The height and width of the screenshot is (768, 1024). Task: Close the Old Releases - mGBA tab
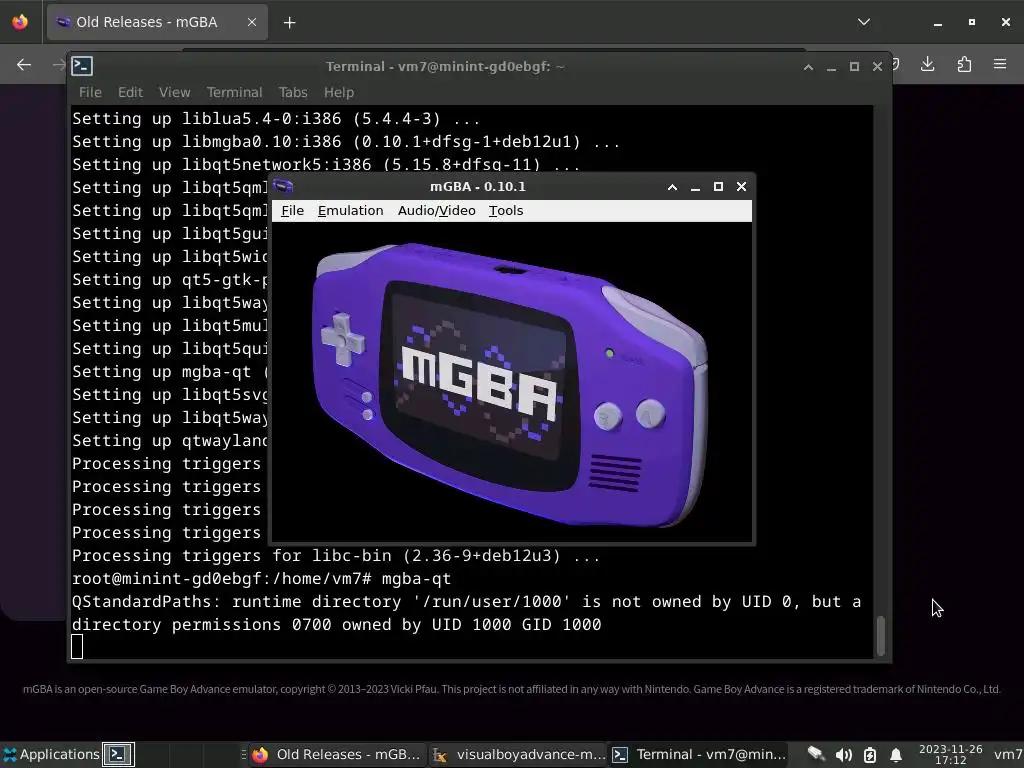click(x=251, y=22)
